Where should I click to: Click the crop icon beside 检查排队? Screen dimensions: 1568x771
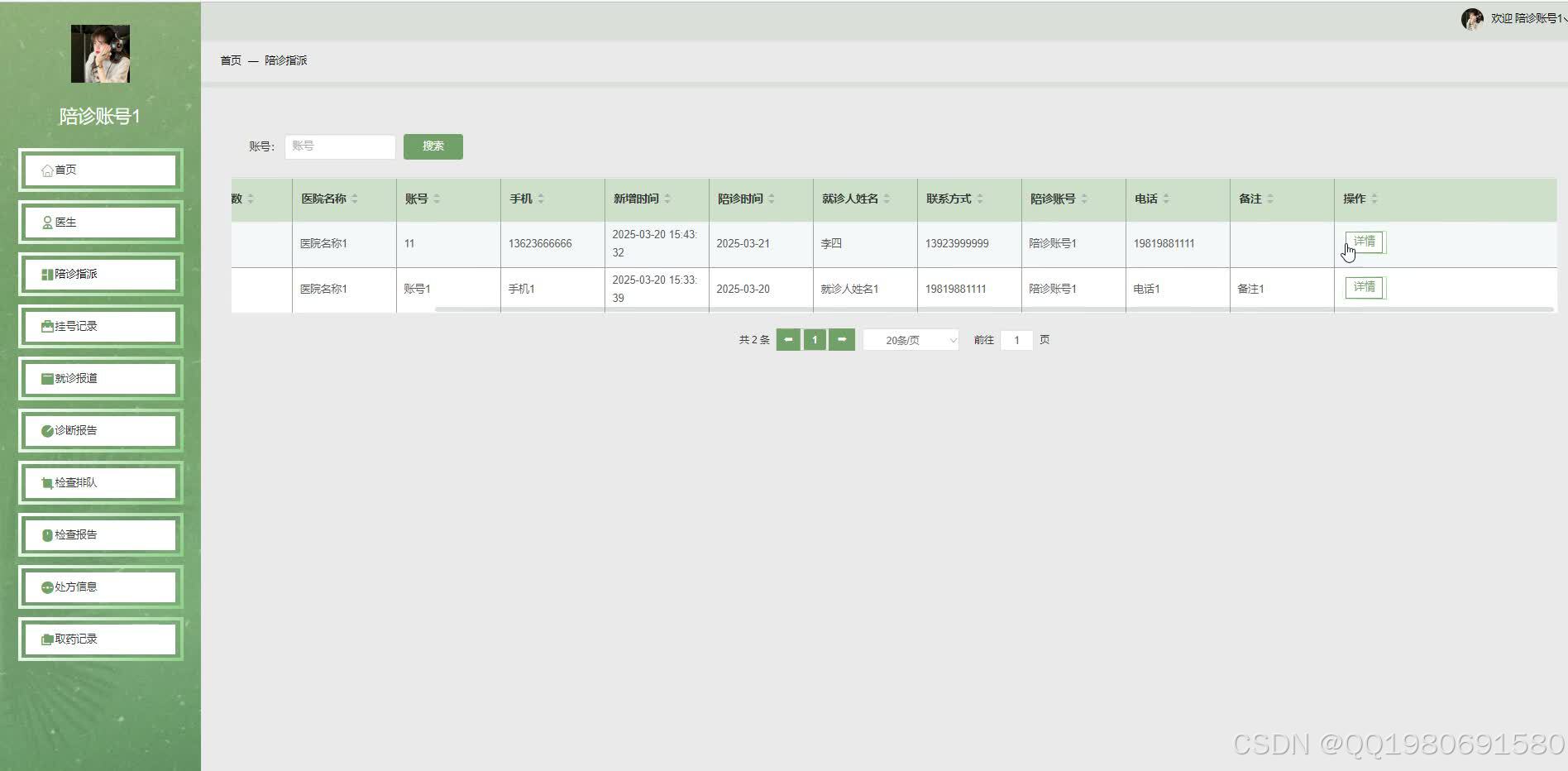coord(47,483)
